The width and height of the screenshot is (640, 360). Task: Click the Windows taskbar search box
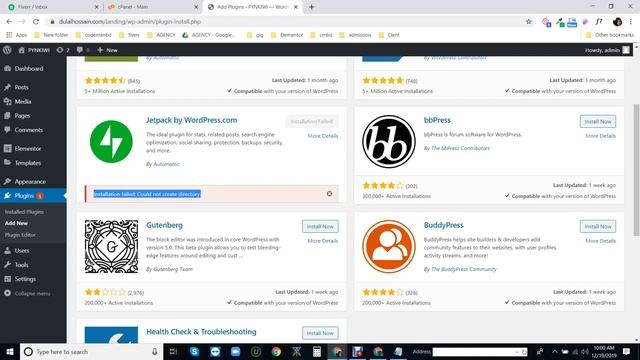(x=91, y=351)
